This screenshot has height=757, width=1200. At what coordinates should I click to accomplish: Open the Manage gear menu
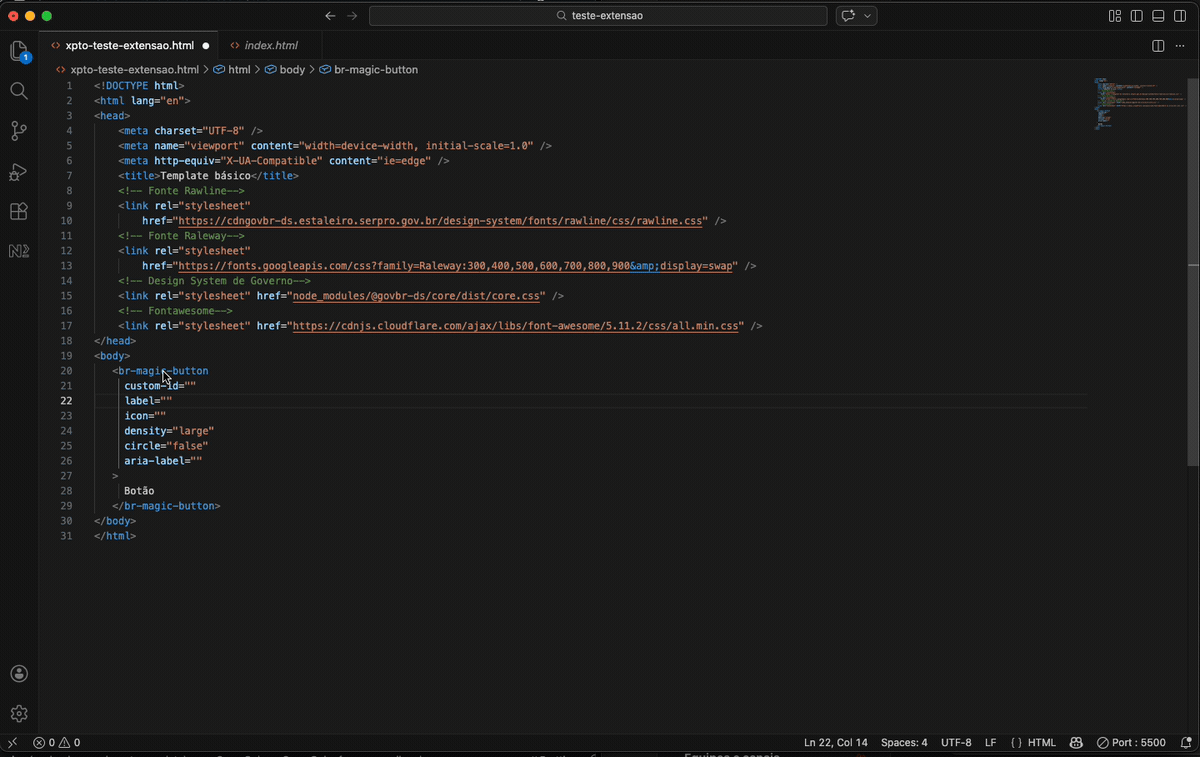pos(19,714)
